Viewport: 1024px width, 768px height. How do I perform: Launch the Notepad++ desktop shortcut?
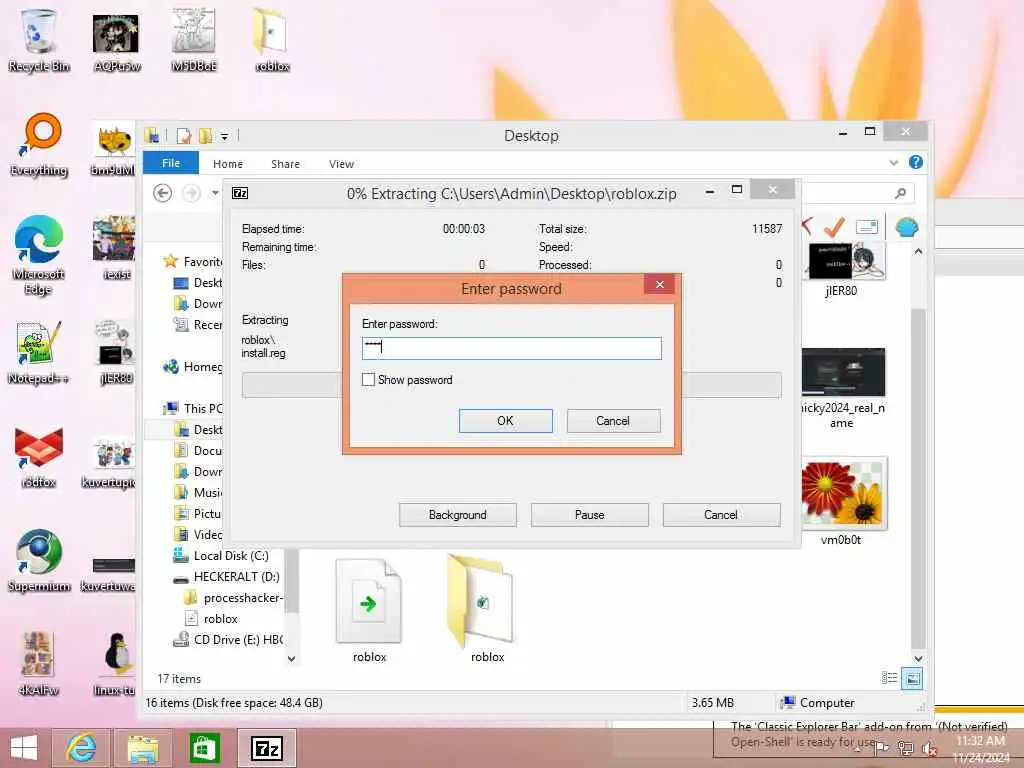point(38,353)
